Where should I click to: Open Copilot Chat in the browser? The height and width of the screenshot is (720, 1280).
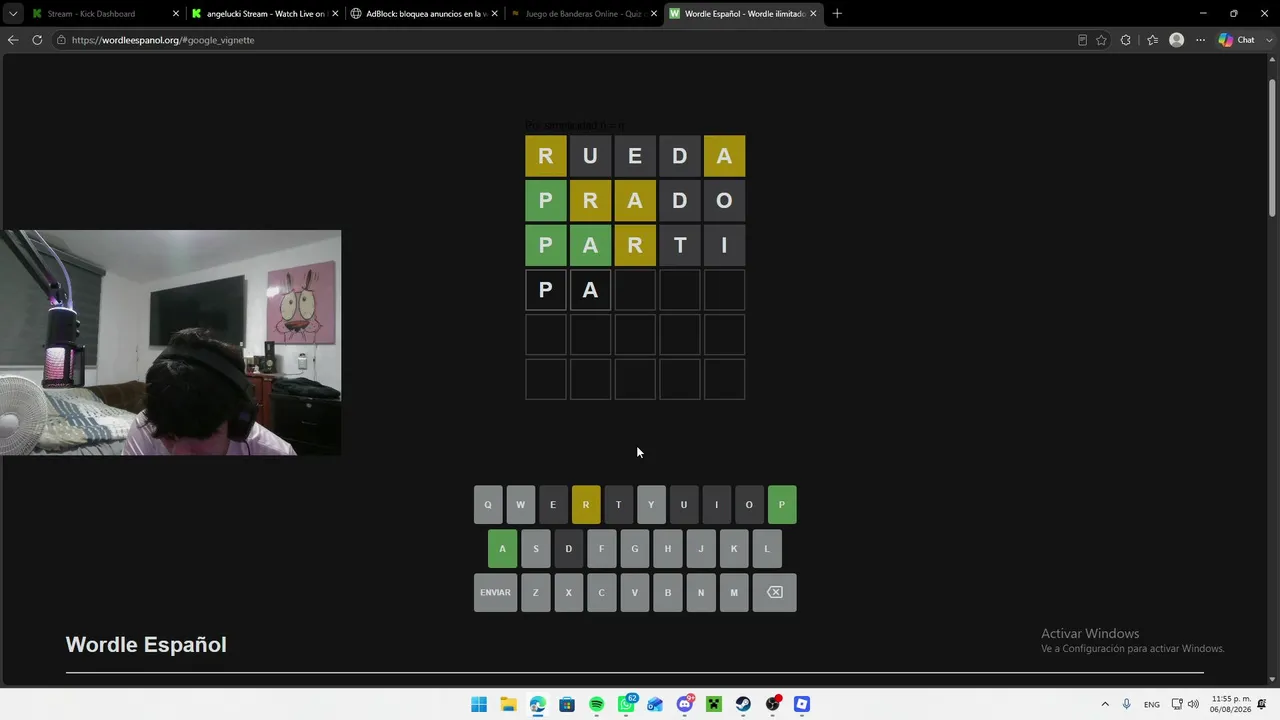[1237, 40]
